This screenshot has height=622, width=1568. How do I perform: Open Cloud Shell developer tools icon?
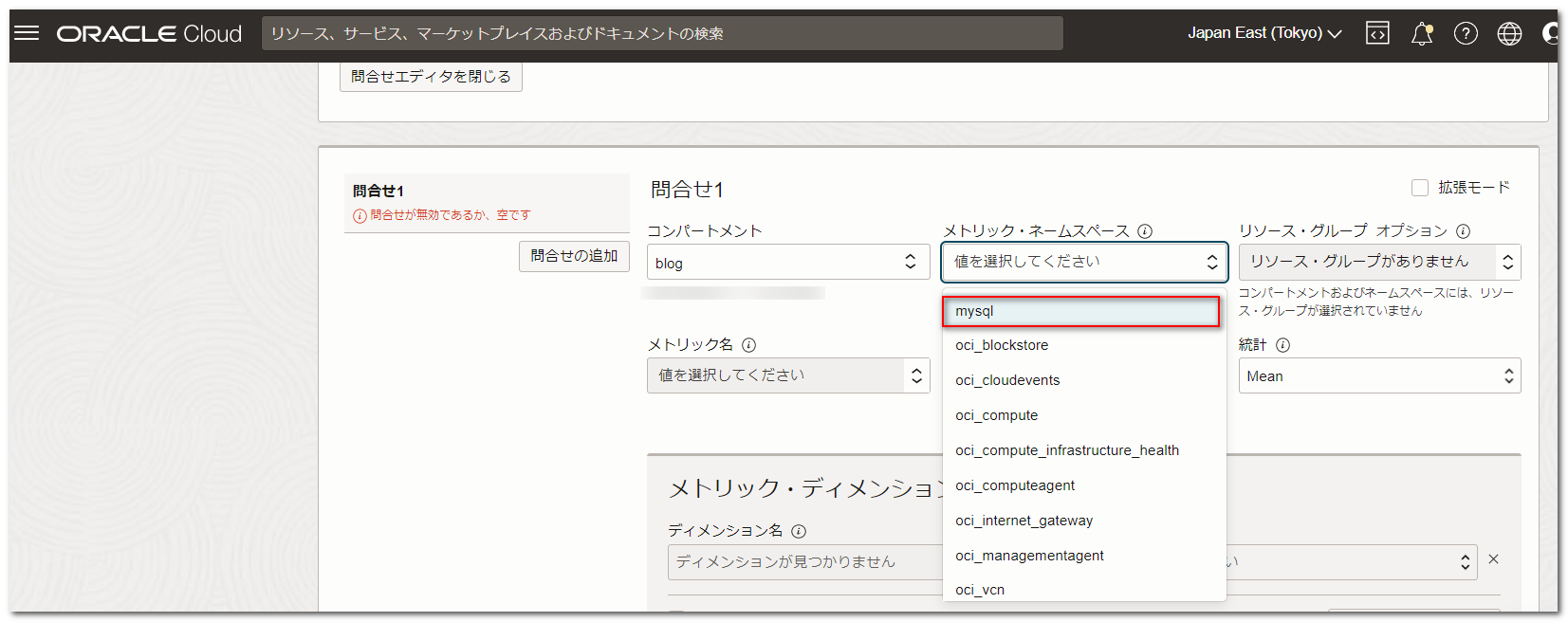click(1377, 33)
